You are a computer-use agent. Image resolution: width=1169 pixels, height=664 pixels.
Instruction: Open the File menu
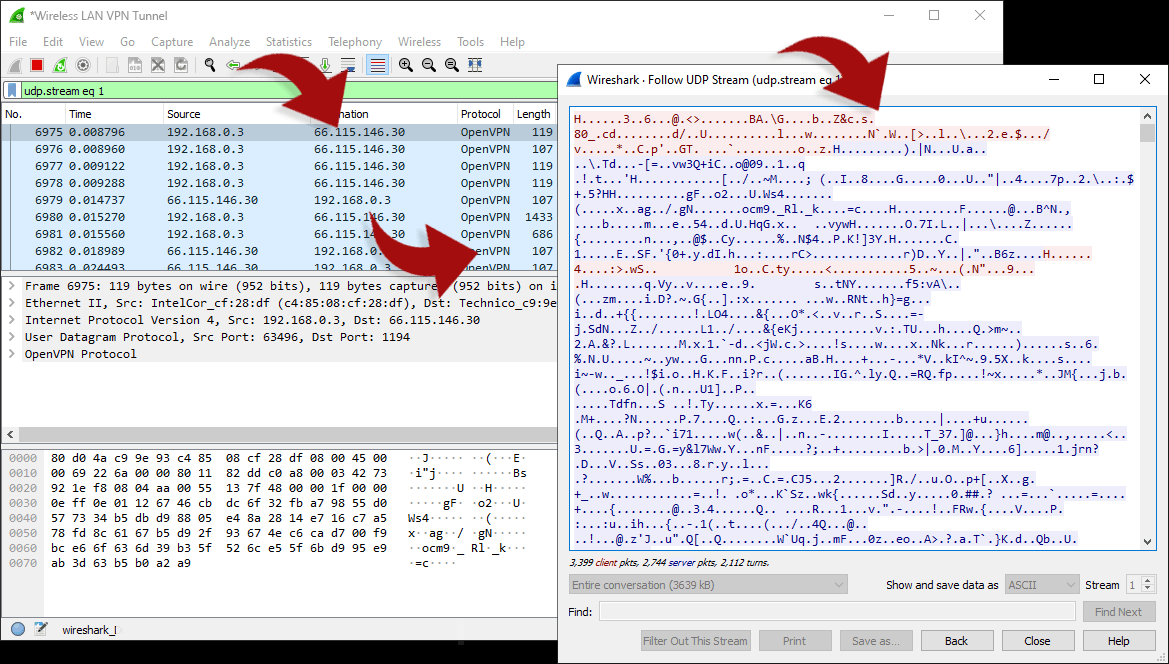click(18, 42)
